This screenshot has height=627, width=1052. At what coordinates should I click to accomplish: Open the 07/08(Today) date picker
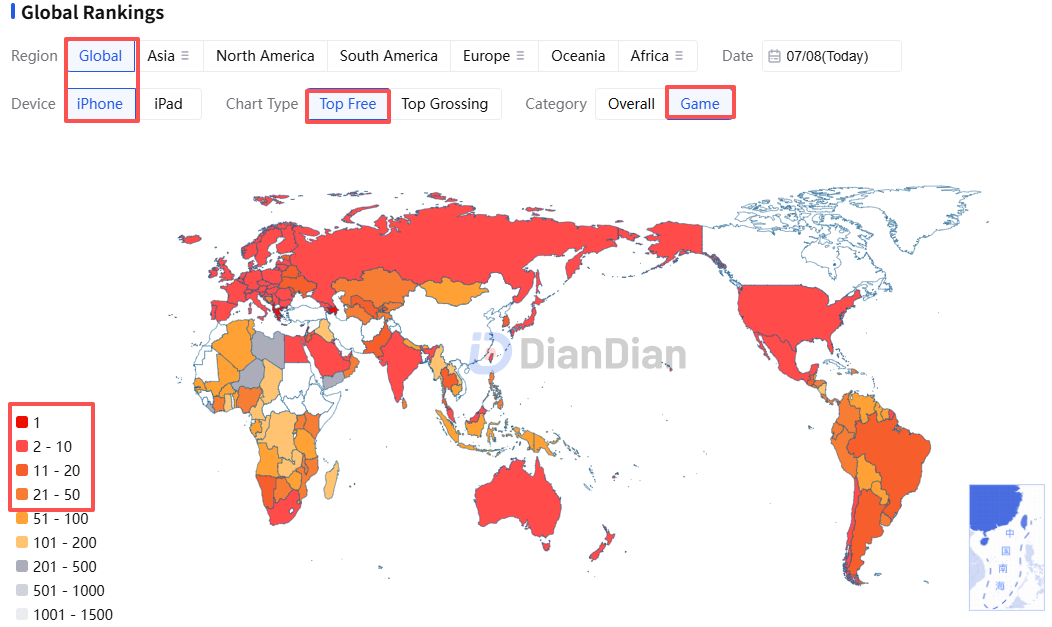[831, 56]
